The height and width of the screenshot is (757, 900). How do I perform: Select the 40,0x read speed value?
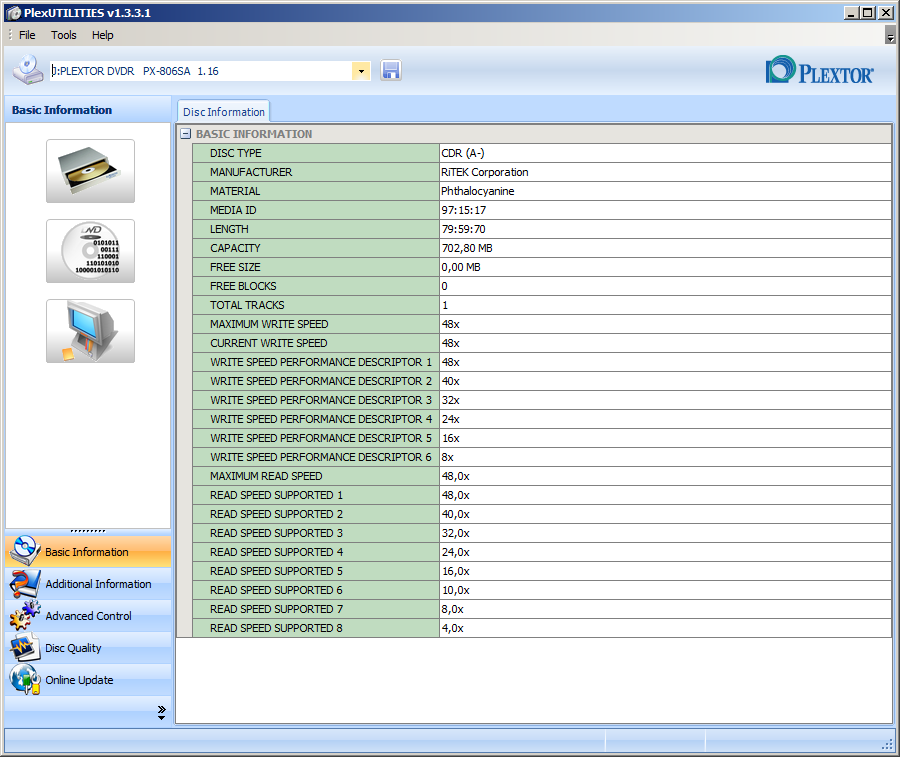456,514
